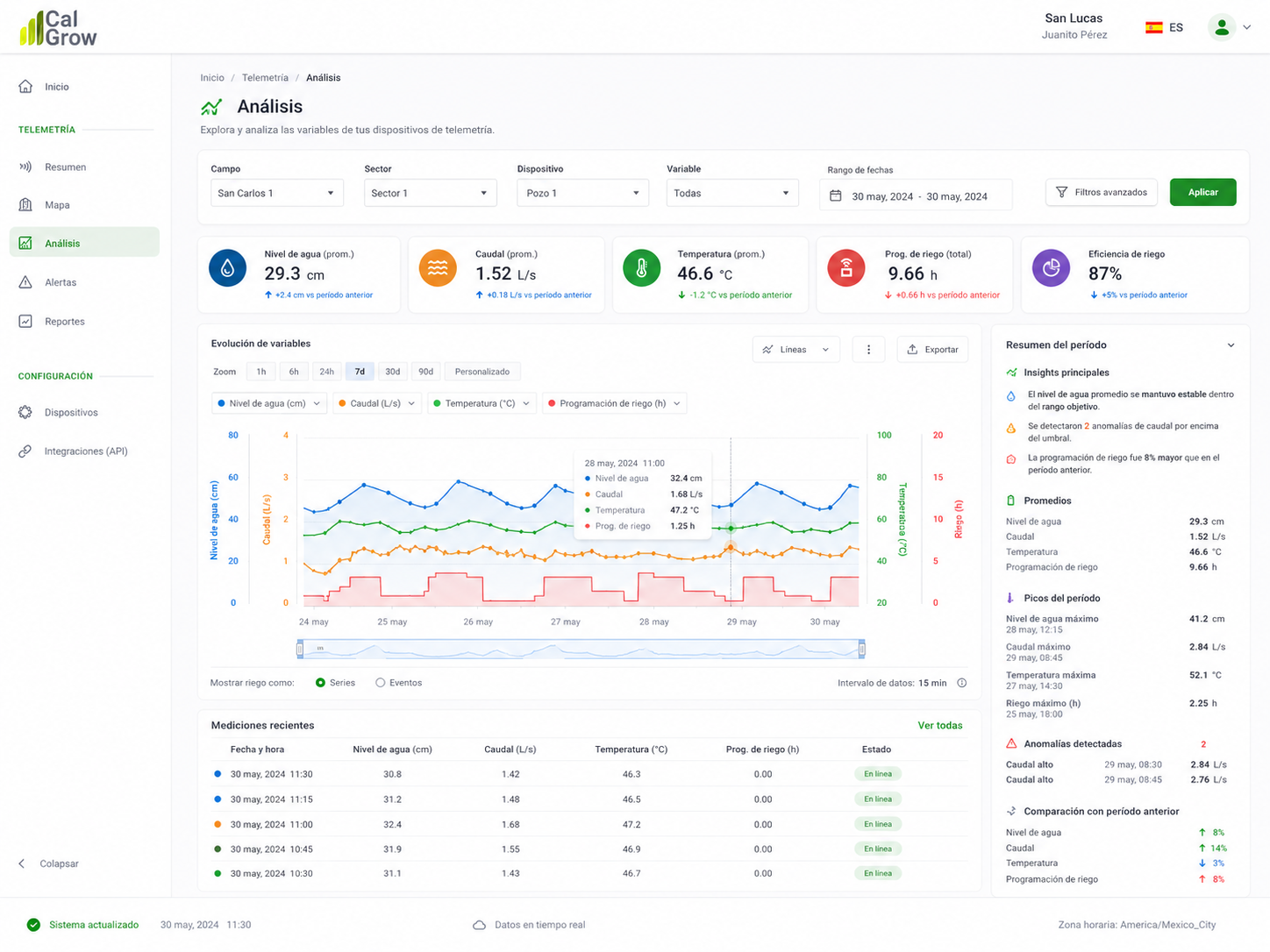The width and height of the screenshot is (1270, 952).
Task: Collapse the Resumen del período panel
Action: (x=1231, y=345)
